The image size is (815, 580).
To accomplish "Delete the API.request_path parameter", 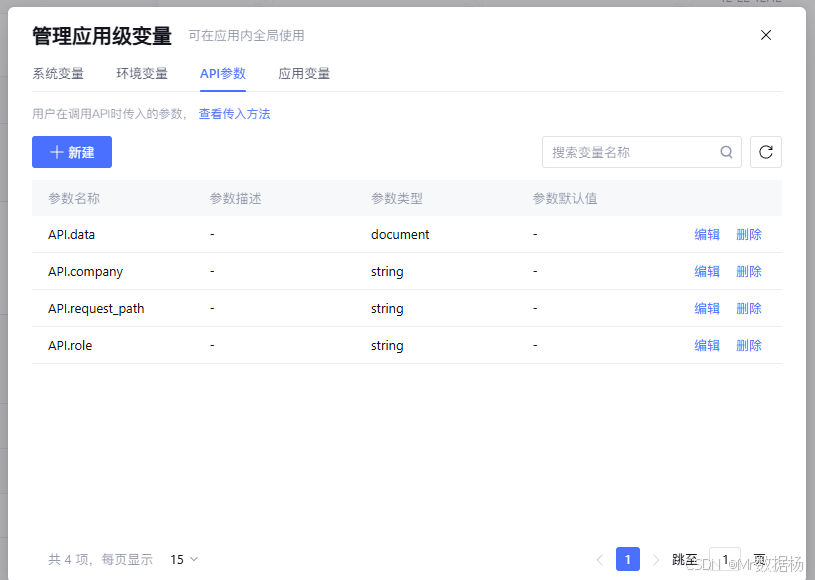I will tap(749, 308).
